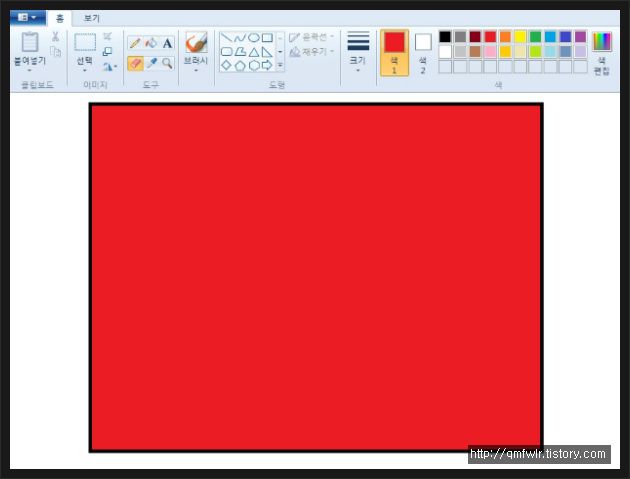
Task: Open the 채우기 fill dropdown
Action: 312,51
